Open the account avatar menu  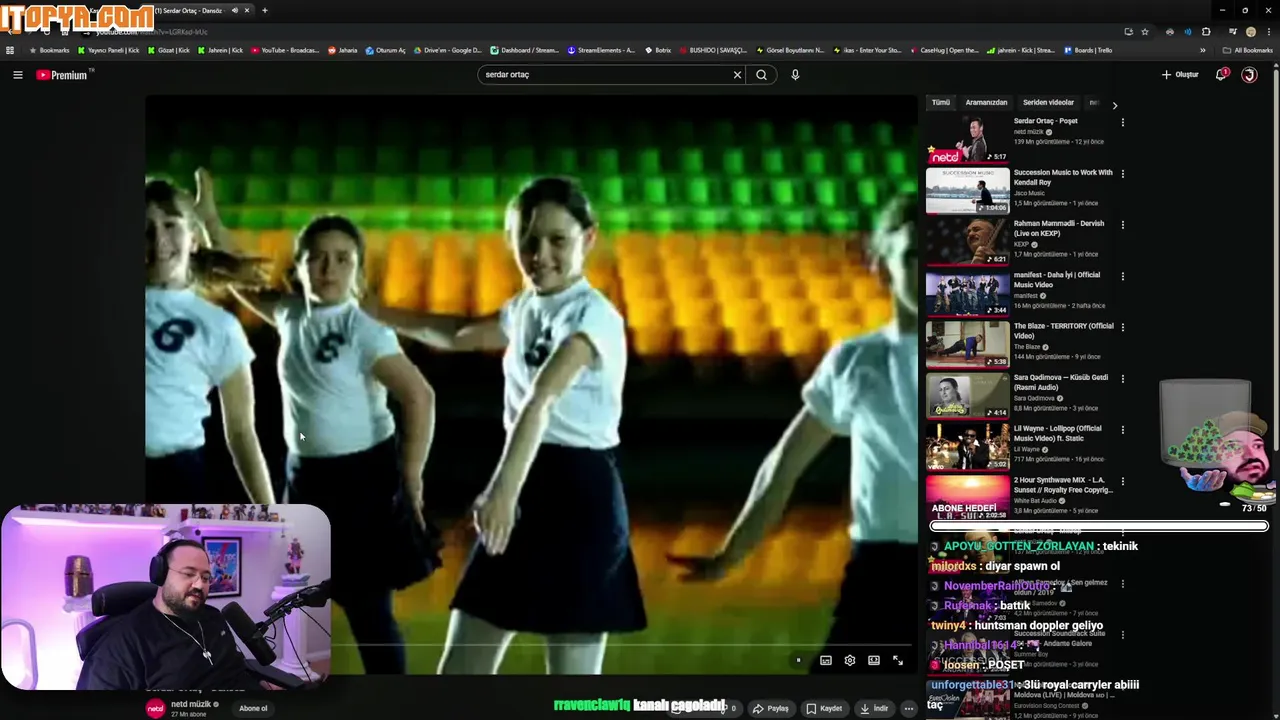pyautogui.click(x=1249, y=75)
